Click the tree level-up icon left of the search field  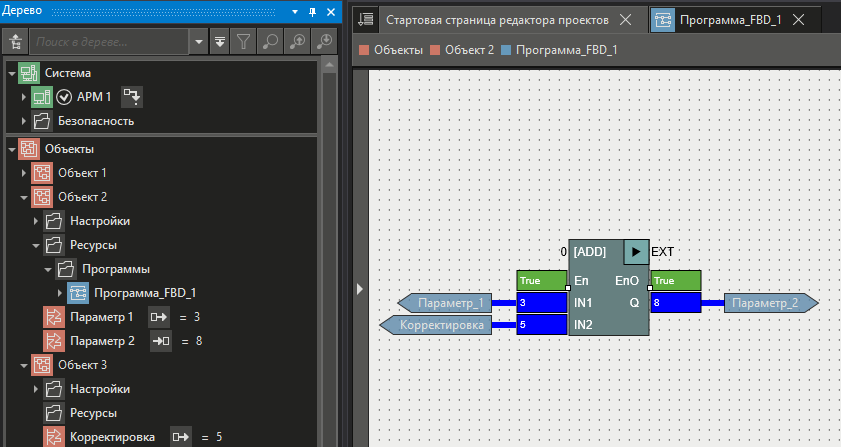point(16,41)
